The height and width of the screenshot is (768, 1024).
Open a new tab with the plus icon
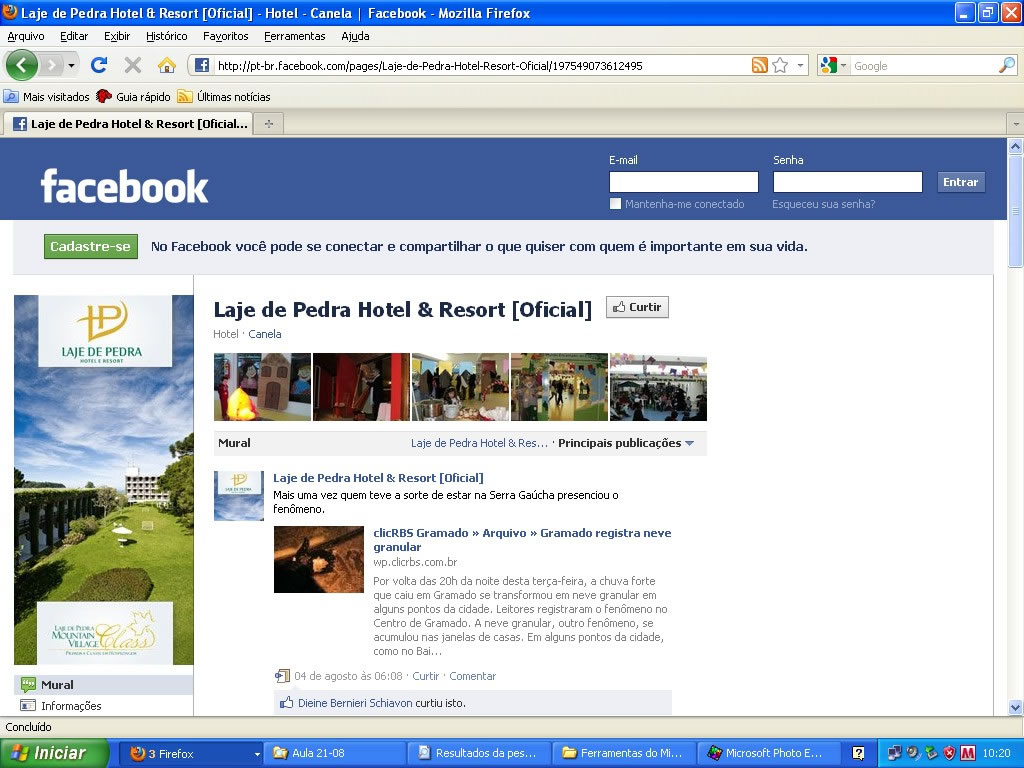(x=268, y=123)
